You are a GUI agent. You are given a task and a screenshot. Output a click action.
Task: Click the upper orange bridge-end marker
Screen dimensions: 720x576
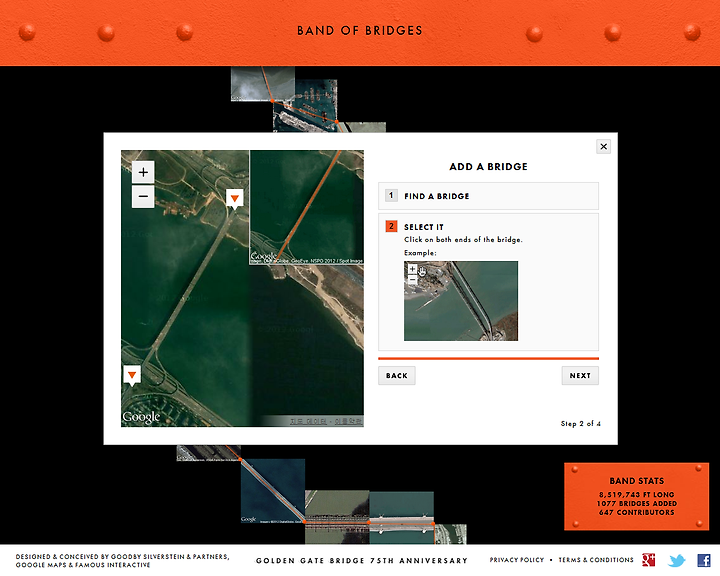point(235,199)
